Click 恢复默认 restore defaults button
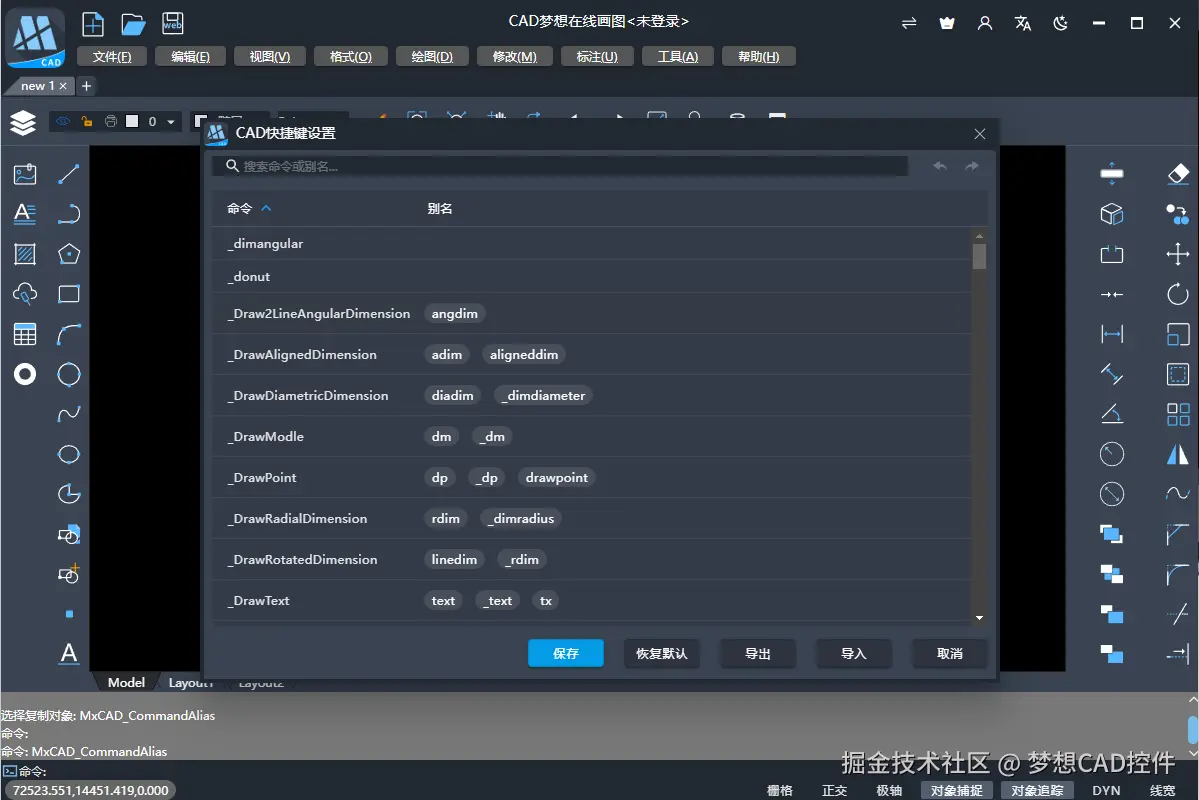This screenshot has width=1199, height=800. [x=661, y=653]
